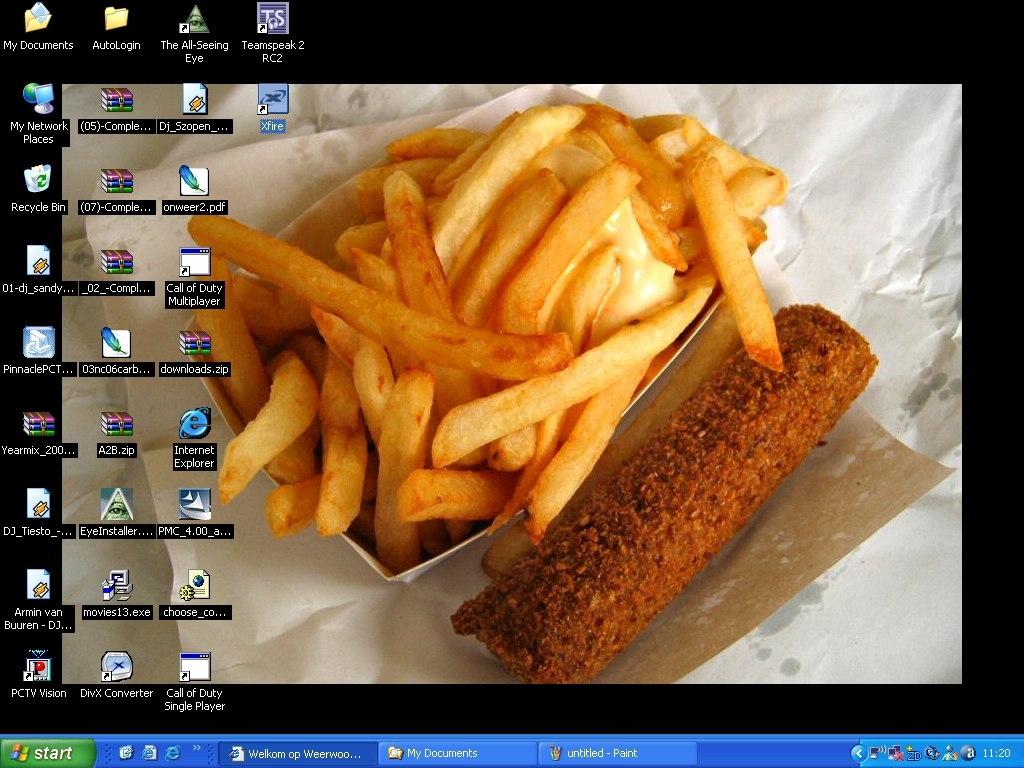The width and height of the screenshot is (1024, 768).
Task: Click the ZD tray icon
Action: coord(914,754)
